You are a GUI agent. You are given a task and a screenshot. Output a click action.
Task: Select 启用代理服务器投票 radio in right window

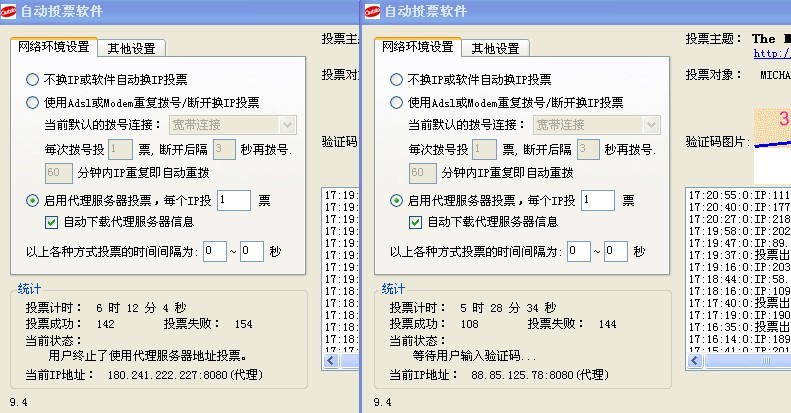click(x=397, y=201)
